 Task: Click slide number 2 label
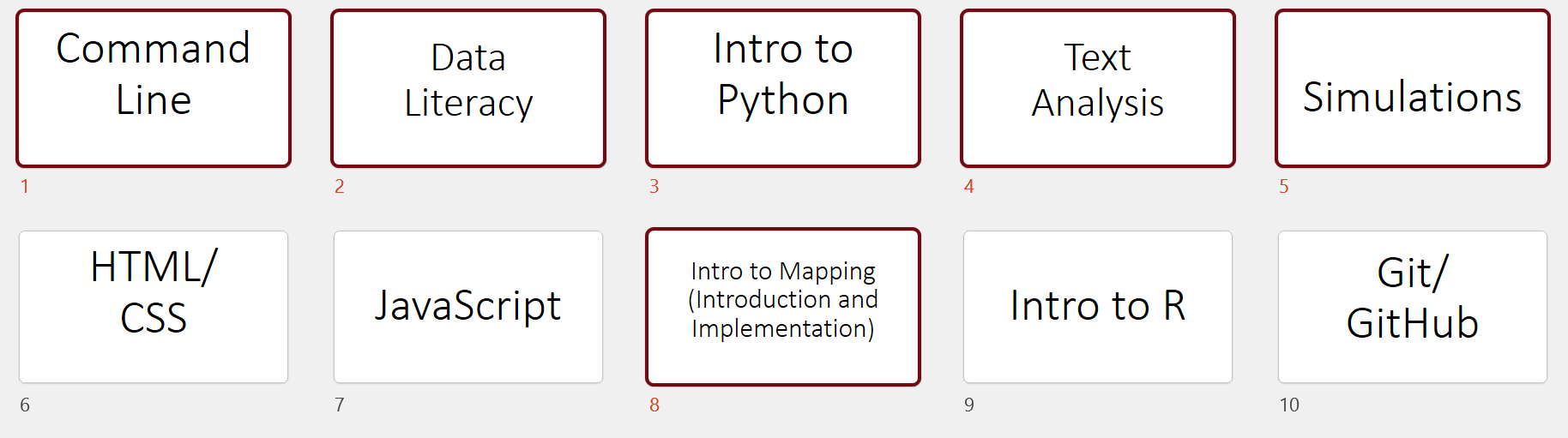point(340,186)
